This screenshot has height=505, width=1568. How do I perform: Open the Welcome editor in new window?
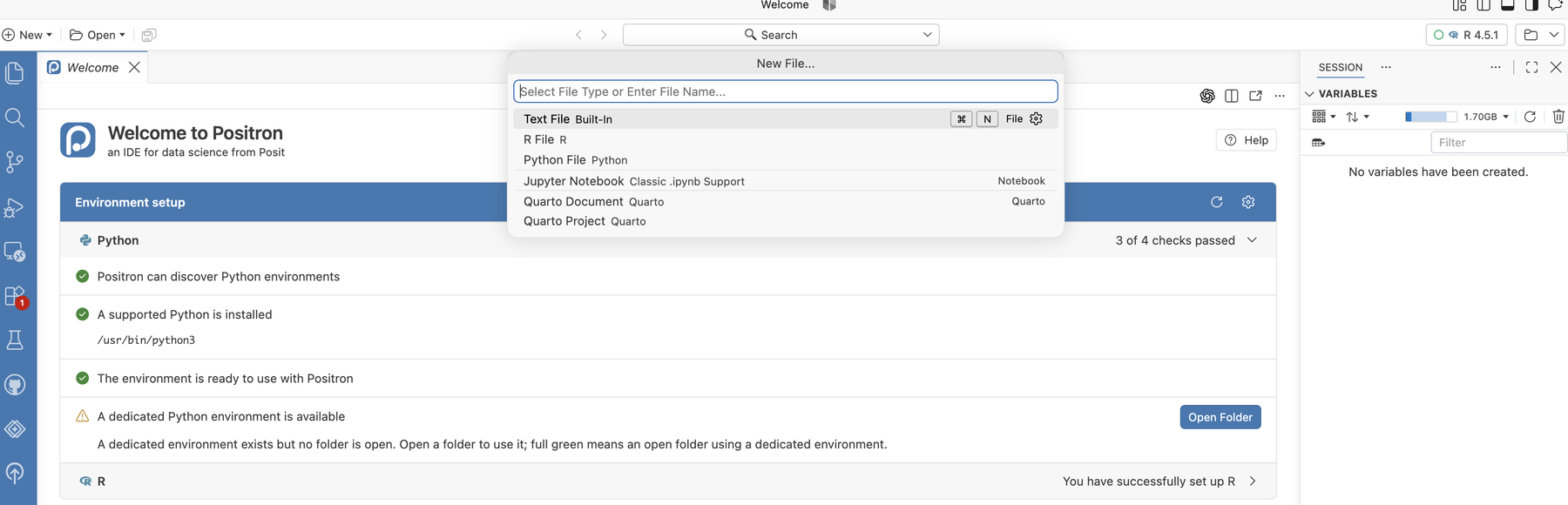pos(1255,96)
